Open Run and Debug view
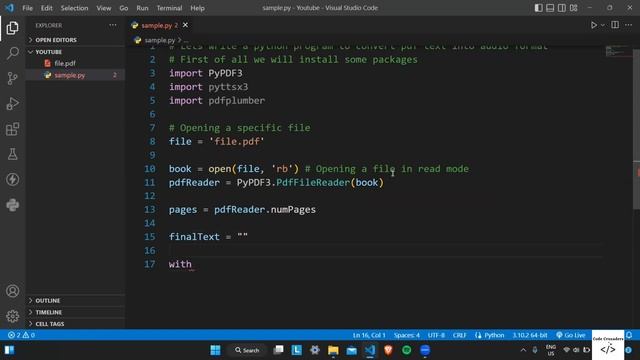 click(12, 104)
